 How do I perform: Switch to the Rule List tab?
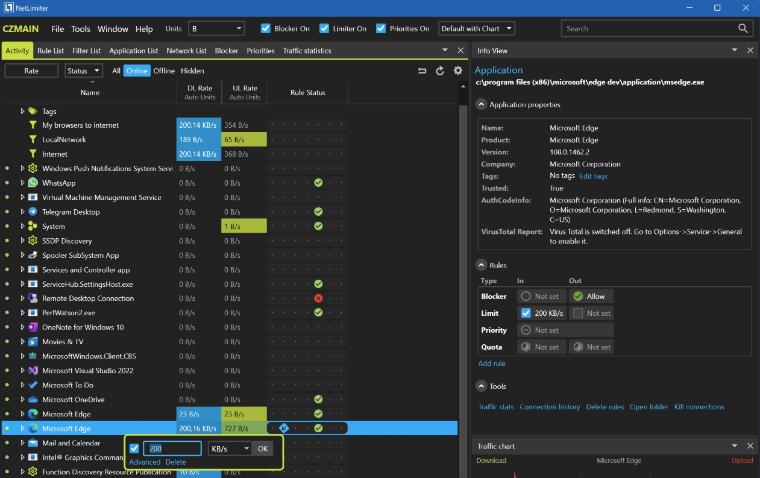[51, 50]
